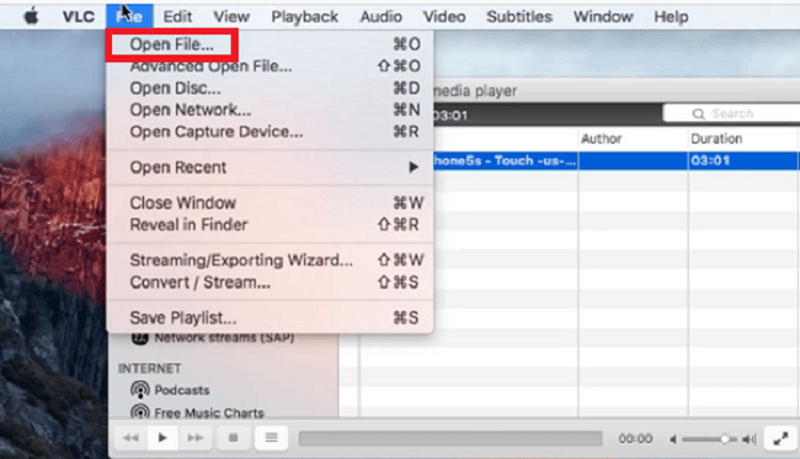The image size is (800, 459).
Task: Click the playback progress bar
Action: (450, 438)
